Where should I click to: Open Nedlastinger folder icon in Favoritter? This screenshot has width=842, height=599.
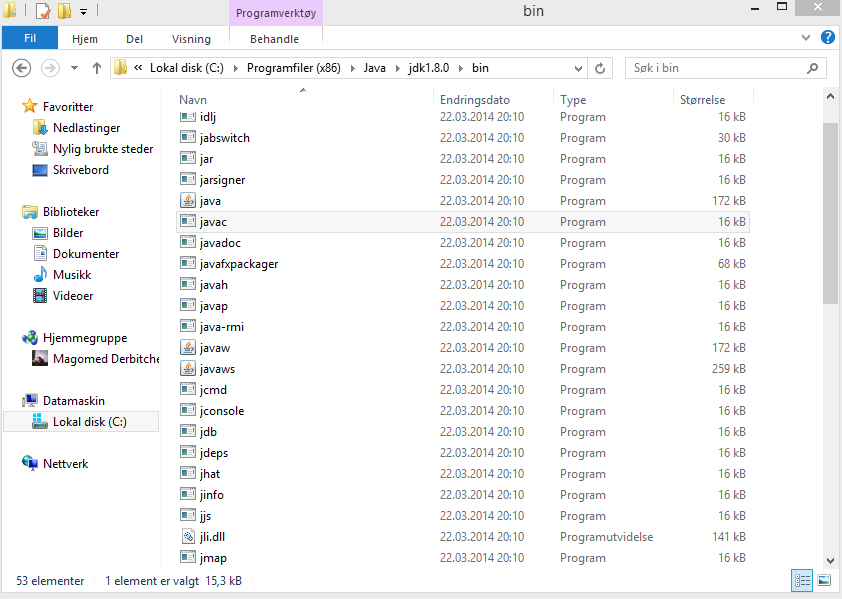40,128
